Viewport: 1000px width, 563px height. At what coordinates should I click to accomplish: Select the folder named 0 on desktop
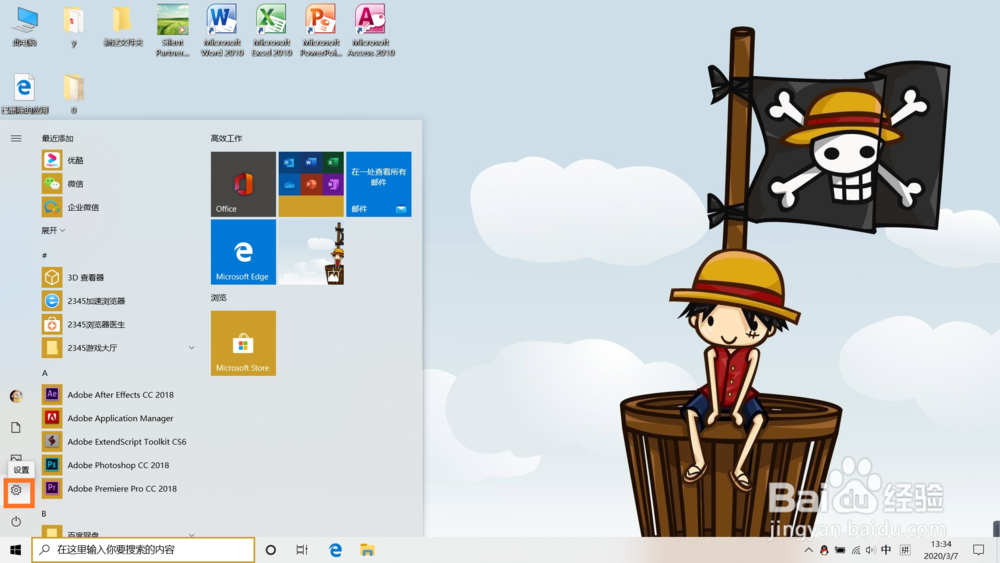pos(73,93)
